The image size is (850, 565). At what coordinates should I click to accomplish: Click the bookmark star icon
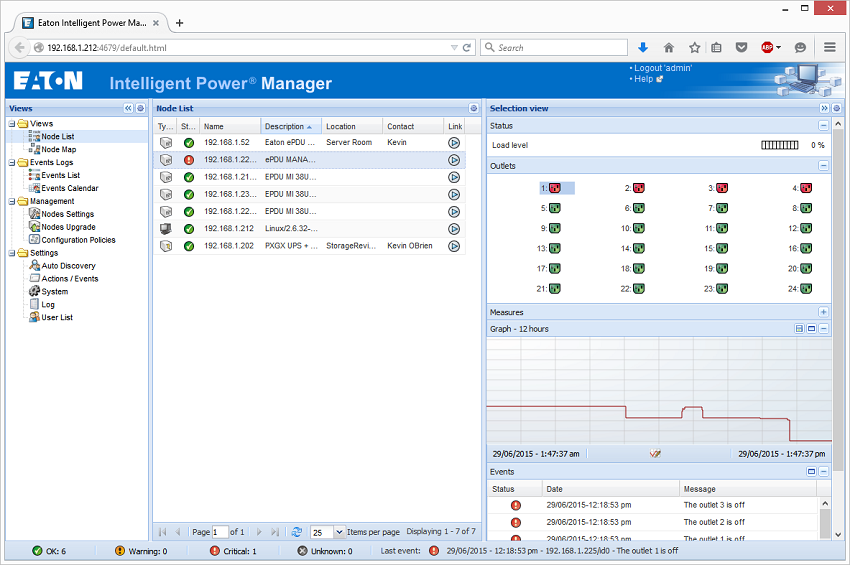tap(694, 48)
